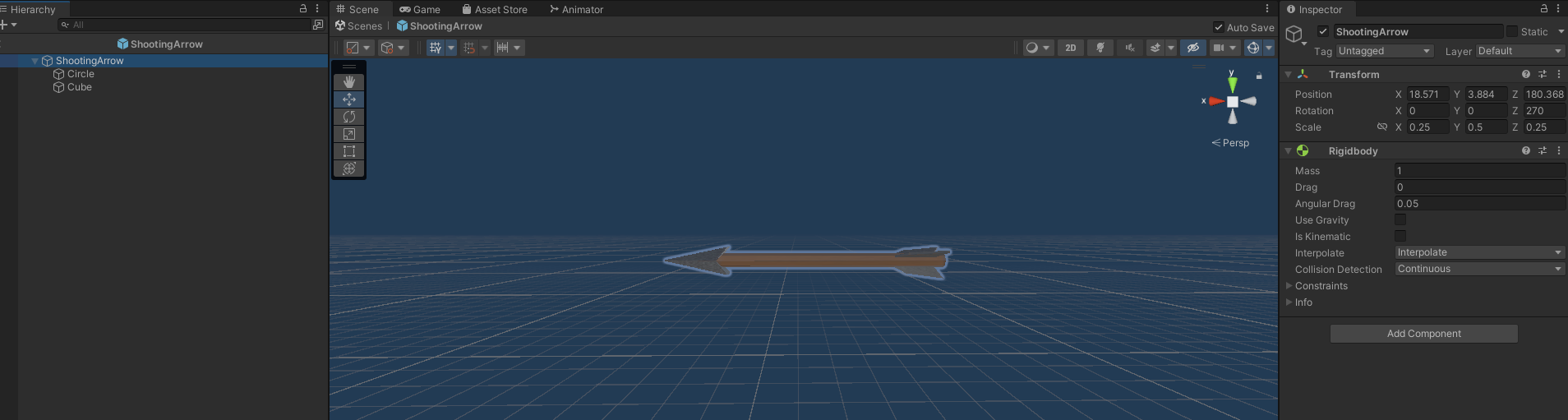Collapse the Transform component
The image size is (1568, 420).
click(x=1289, y=74)
